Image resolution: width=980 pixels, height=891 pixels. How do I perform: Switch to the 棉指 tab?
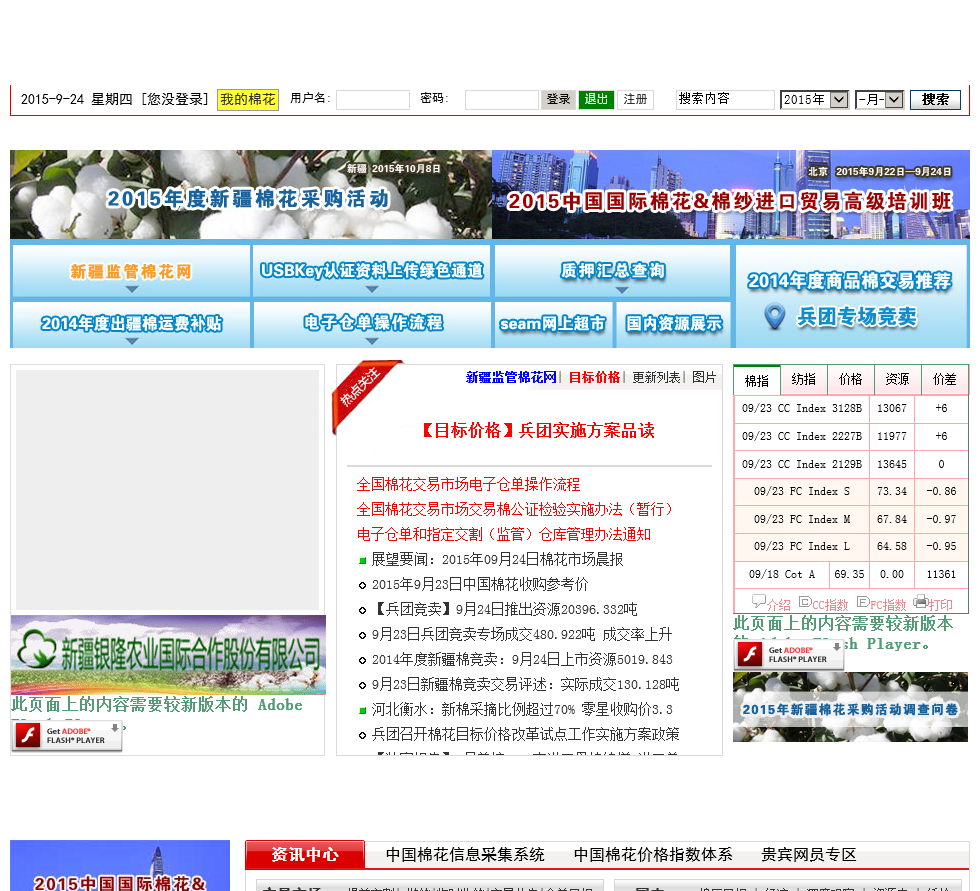pos(757,380)
